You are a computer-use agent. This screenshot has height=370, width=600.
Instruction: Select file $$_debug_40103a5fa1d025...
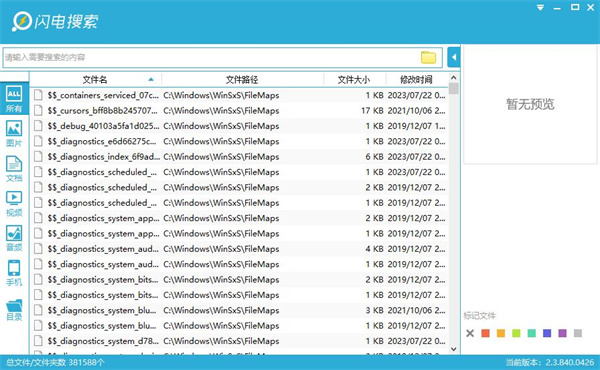(103, 126)
